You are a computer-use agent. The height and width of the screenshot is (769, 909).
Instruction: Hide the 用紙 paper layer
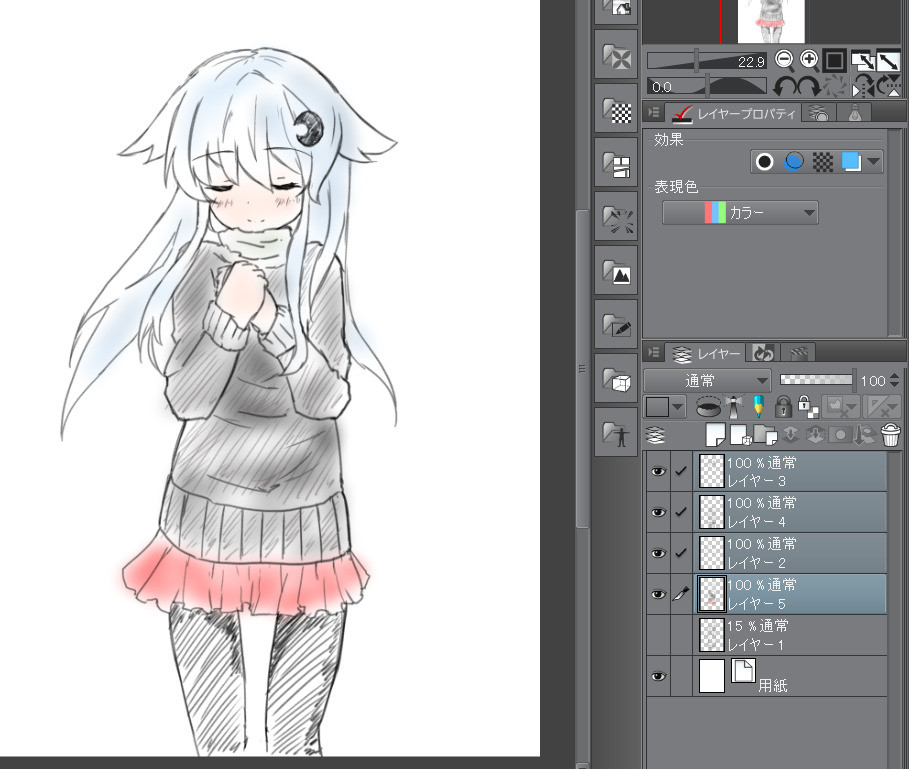click(x=659, y=676)
